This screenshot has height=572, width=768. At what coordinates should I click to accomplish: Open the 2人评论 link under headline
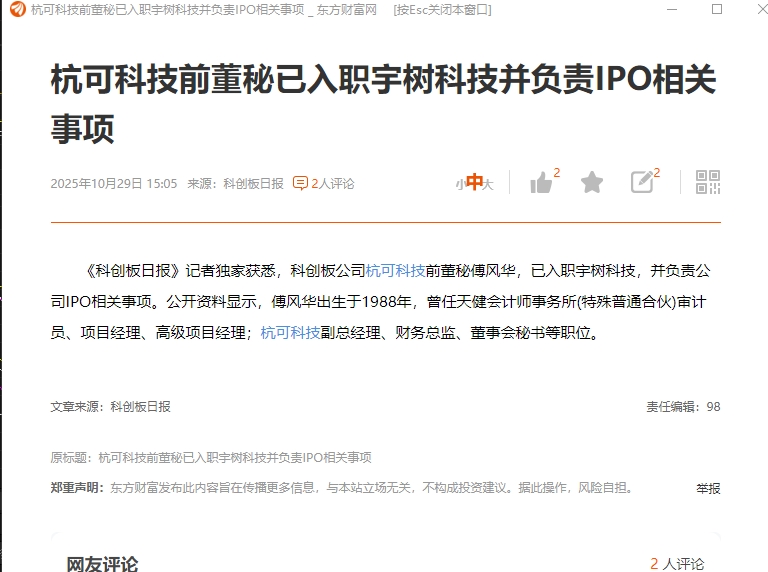click(x=333, y=184)
